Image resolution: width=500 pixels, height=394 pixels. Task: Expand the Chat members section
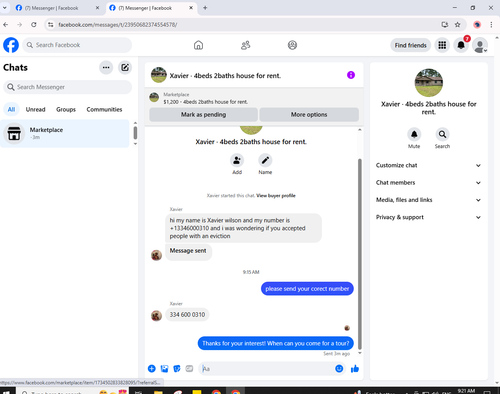428,183
